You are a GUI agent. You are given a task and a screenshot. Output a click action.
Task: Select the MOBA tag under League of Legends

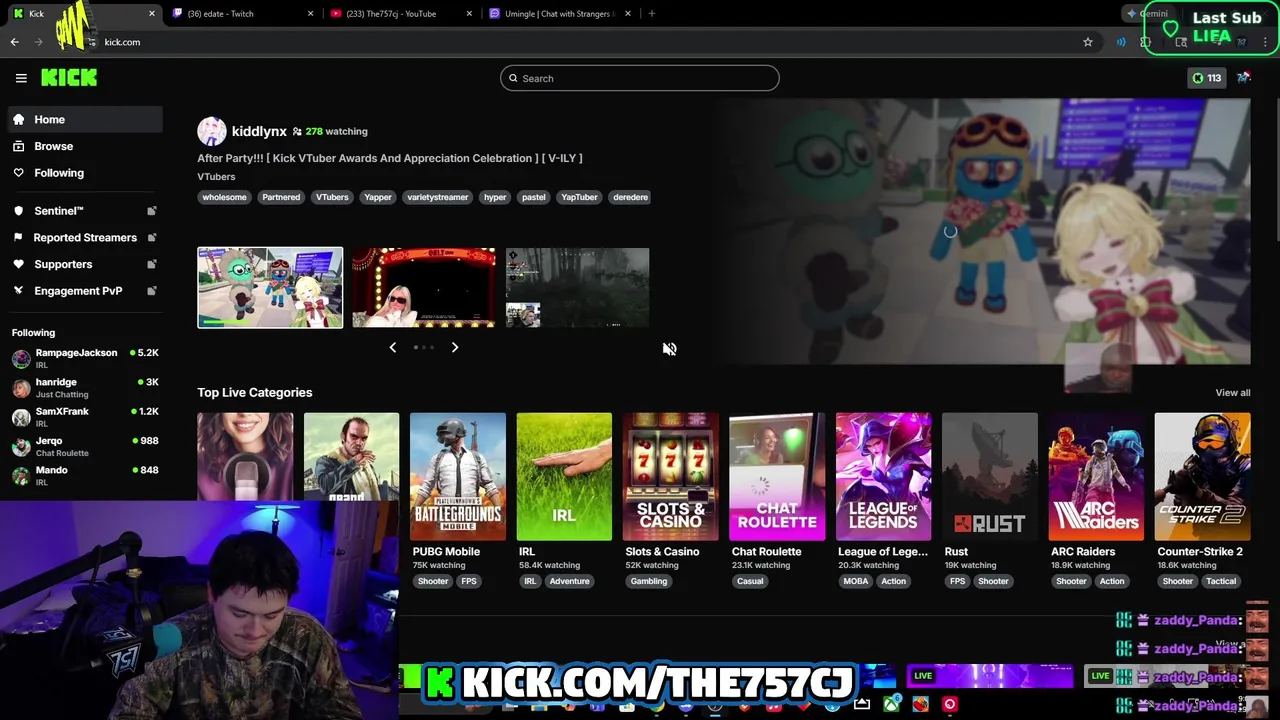coord(856,581)
